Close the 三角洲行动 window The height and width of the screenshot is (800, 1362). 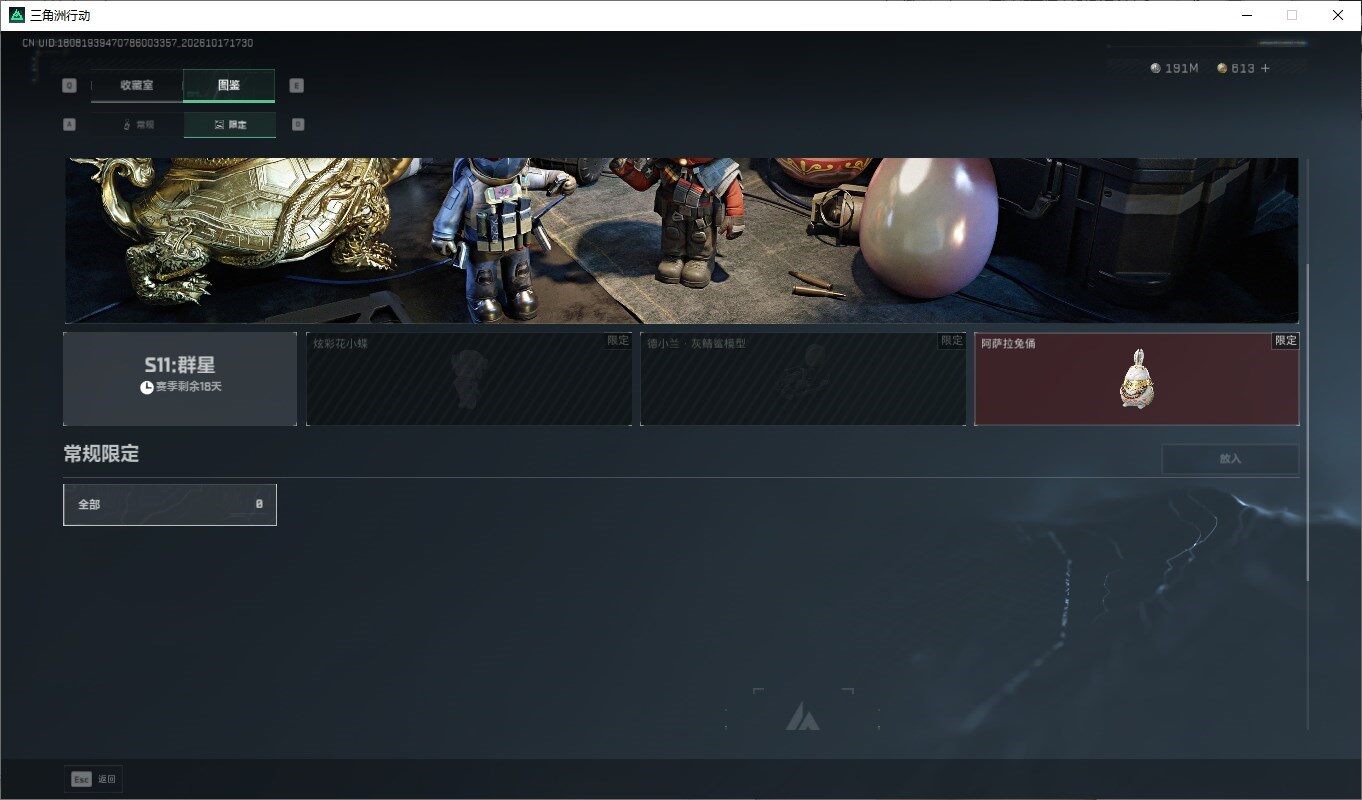pyautogui.click(x=1338, y=15)
